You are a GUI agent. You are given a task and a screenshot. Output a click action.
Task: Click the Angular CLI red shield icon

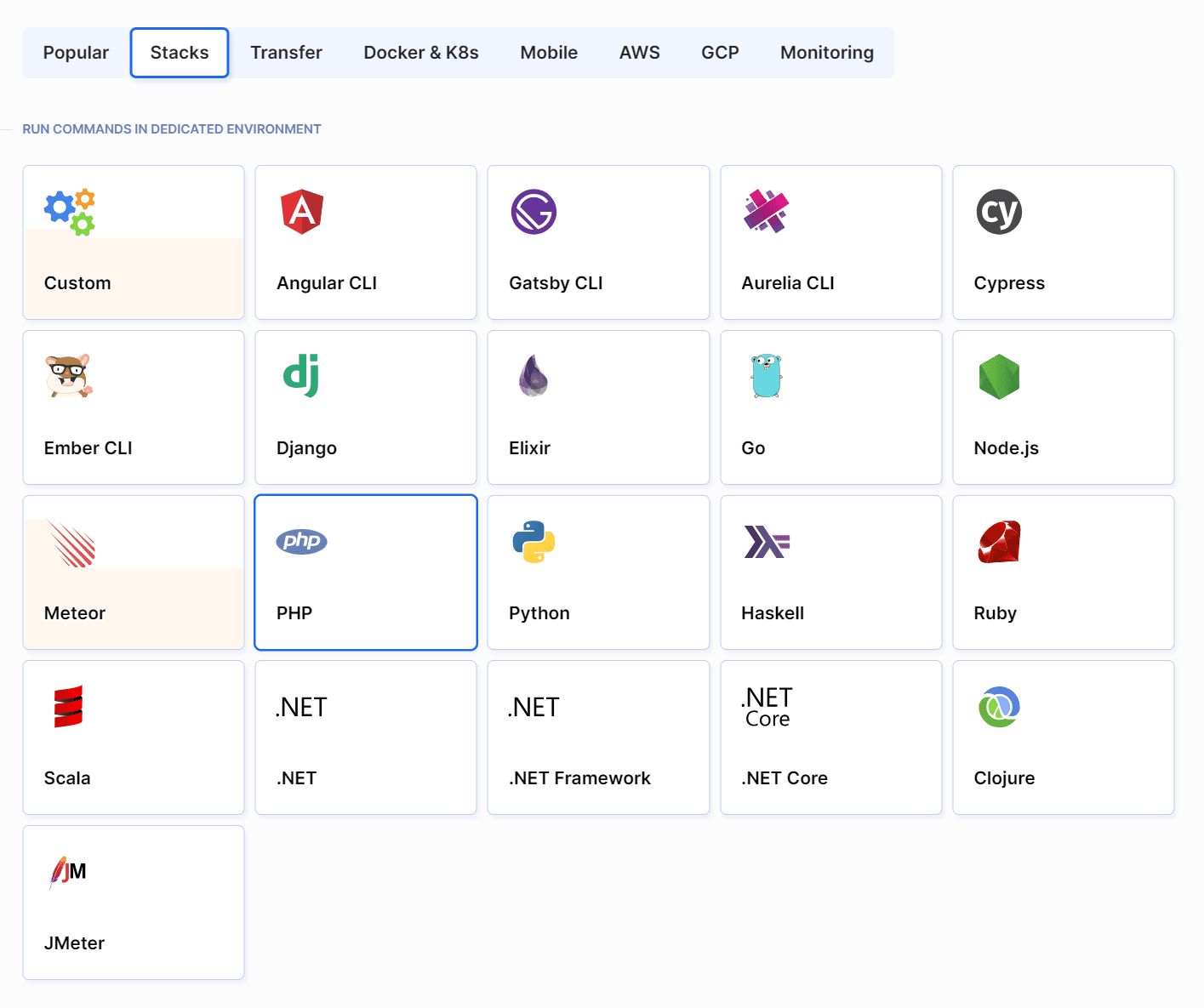302,212
